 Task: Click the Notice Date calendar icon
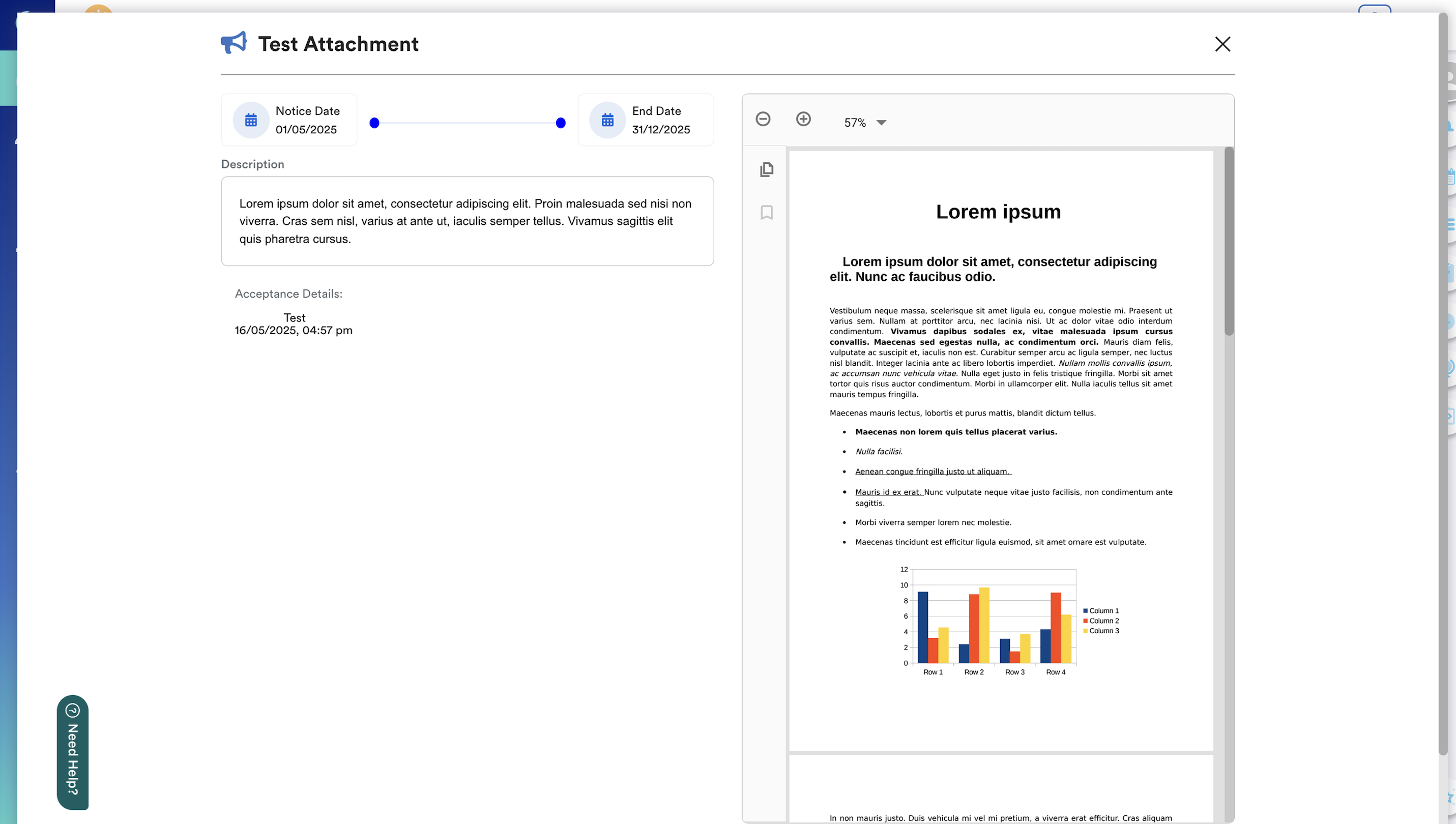pyautogui.click(x=251, y=121)
